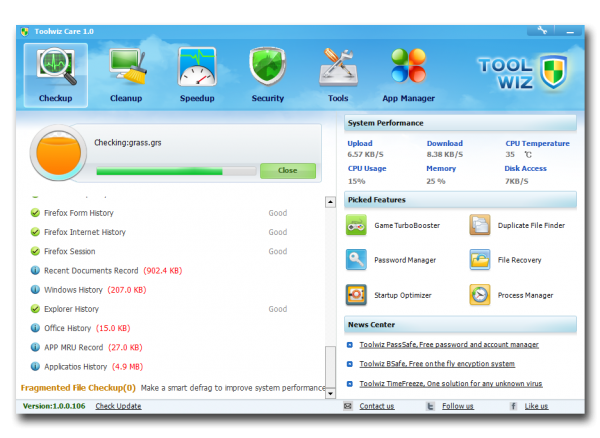Open the File Recovery icon
Viewport: 600px width, 438px height.
click(480, 260)
